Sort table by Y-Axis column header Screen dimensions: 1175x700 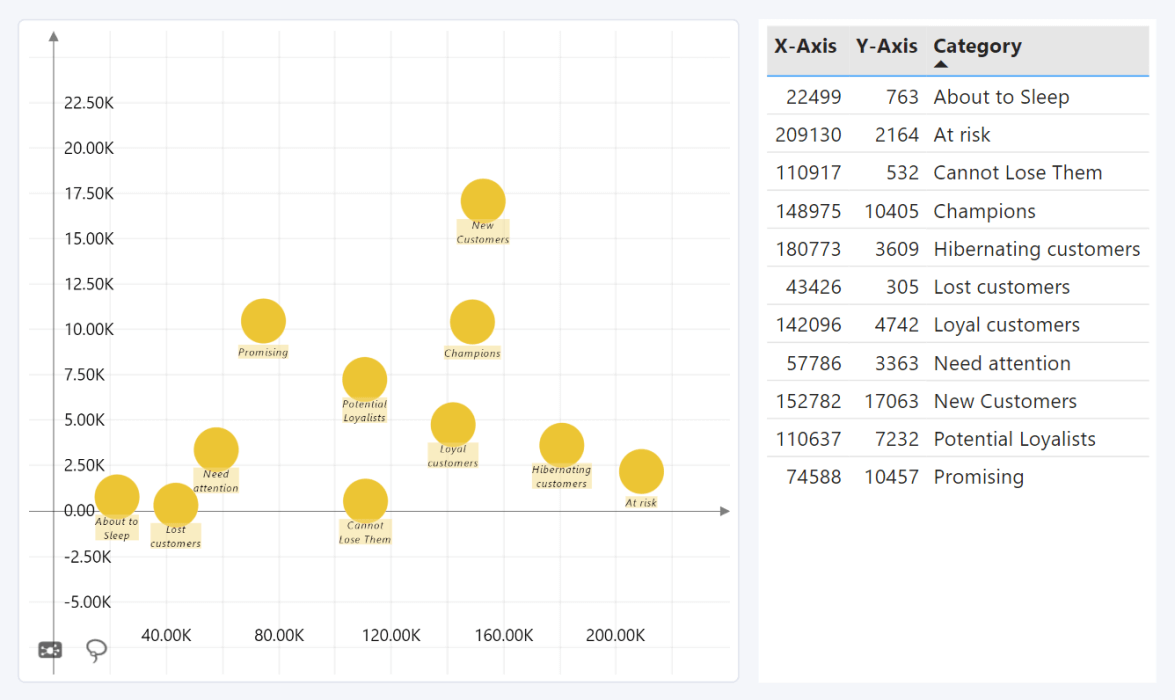[886, 46]
